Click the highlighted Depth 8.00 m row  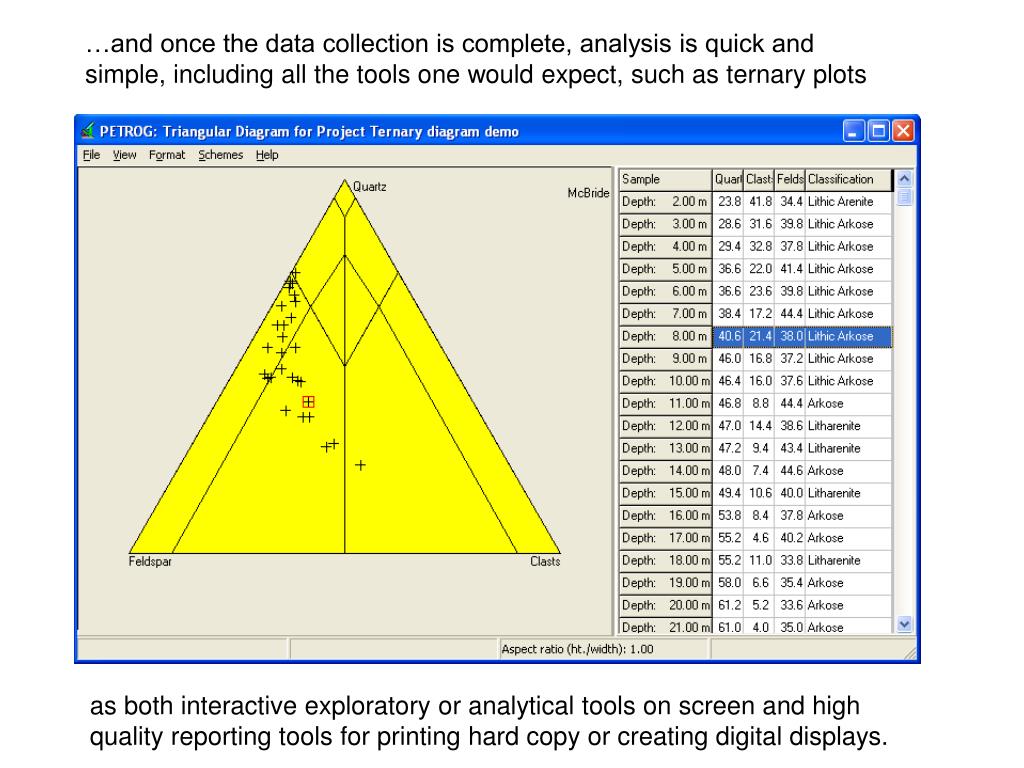(x=755, y=336)
